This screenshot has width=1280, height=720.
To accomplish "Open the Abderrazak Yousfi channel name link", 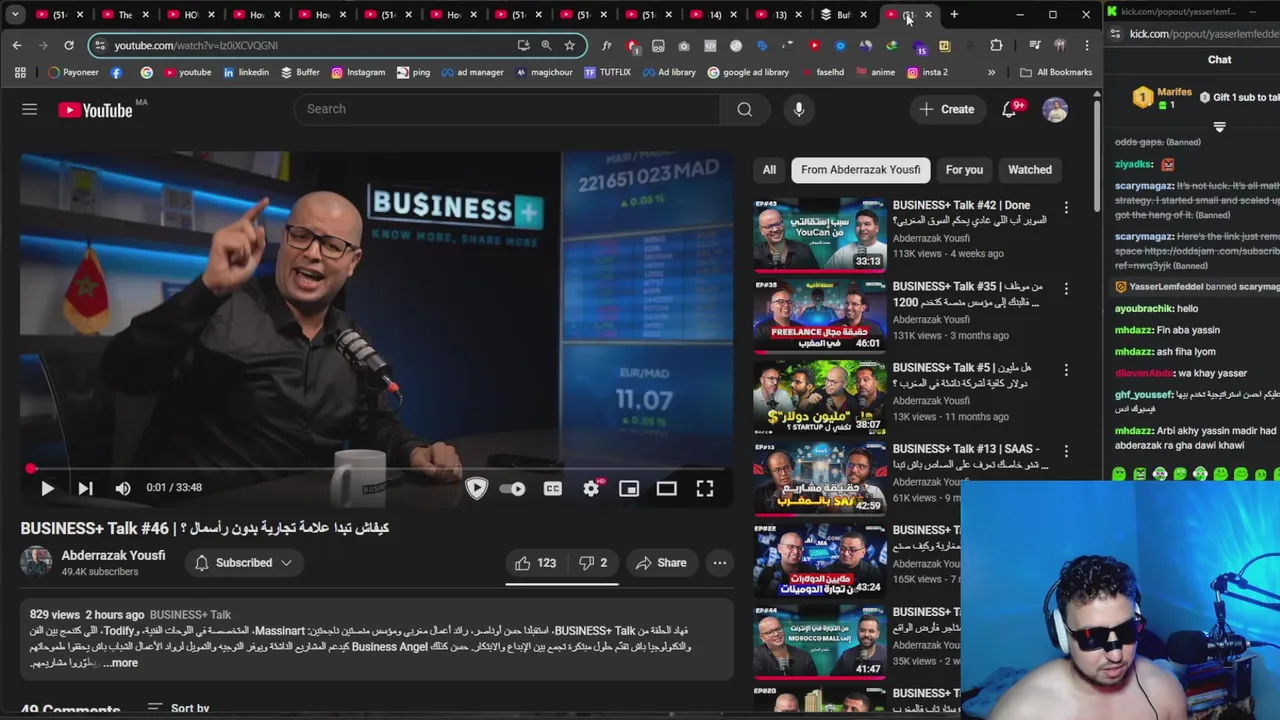I will (x=113, y=555).
